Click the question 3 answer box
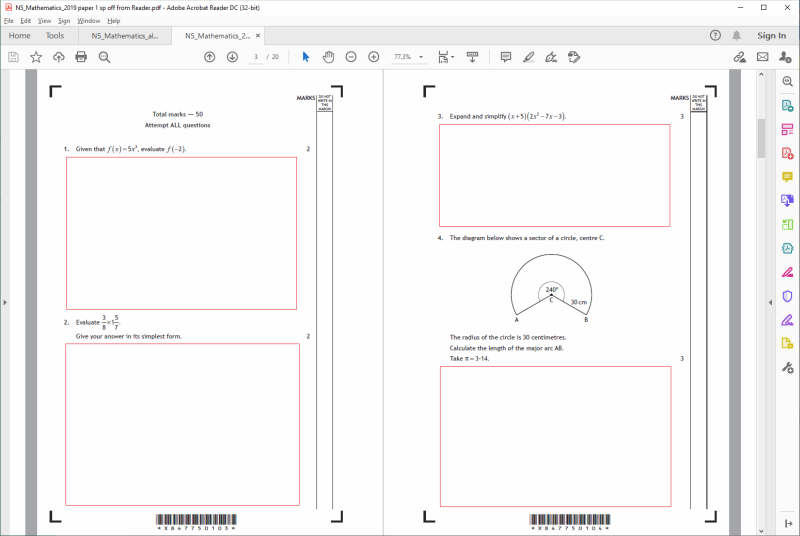800x536 pixels. coord(555,175)
